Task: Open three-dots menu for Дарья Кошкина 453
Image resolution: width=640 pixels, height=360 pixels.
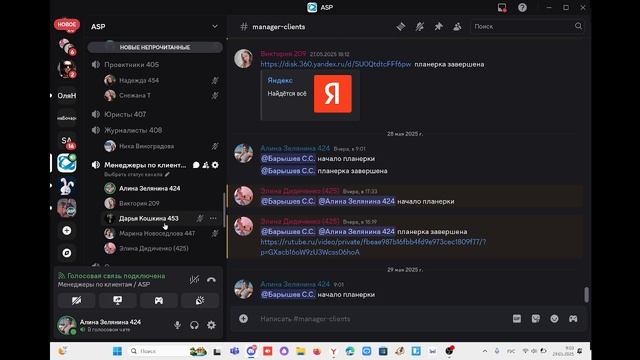Action: coord(213,218)
